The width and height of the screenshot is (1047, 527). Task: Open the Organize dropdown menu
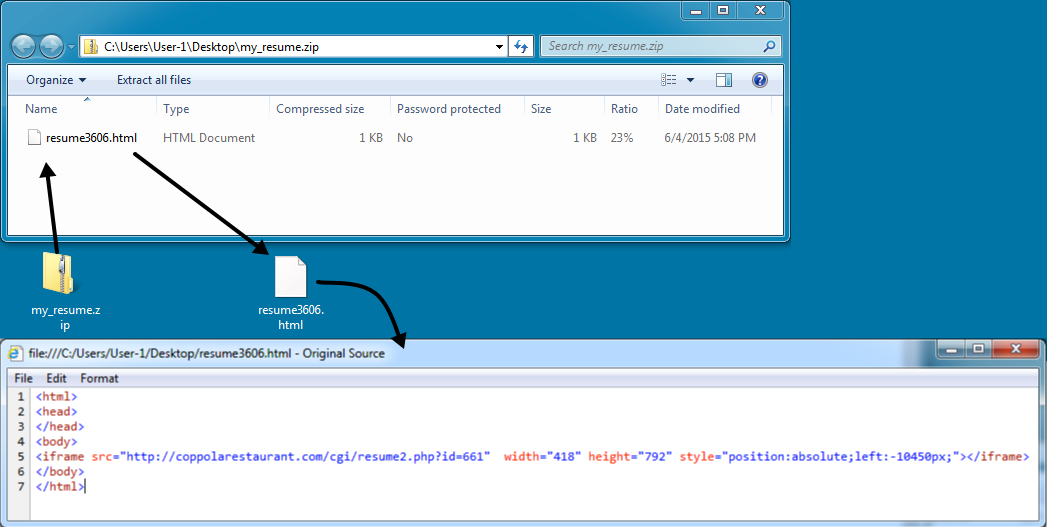(56, 80)
